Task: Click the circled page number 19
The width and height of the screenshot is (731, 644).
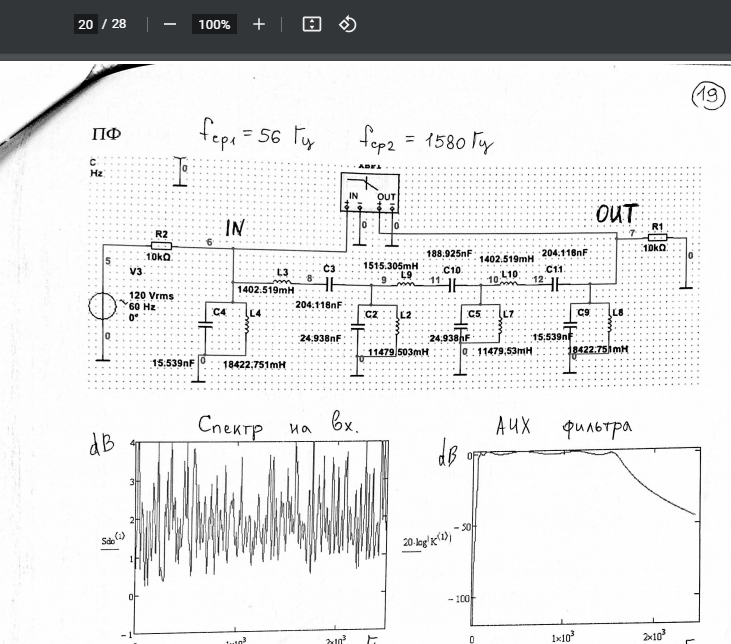Action: click(708, 96)
